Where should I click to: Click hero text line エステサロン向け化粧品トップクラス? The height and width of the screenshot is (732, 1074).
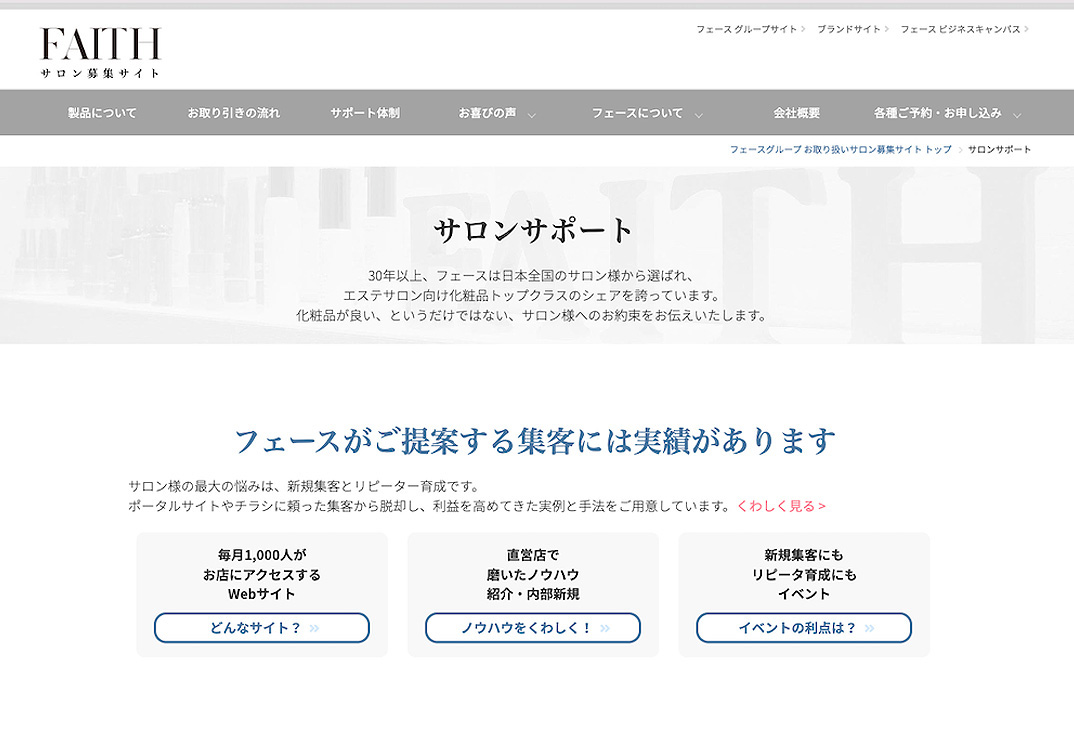532,296
